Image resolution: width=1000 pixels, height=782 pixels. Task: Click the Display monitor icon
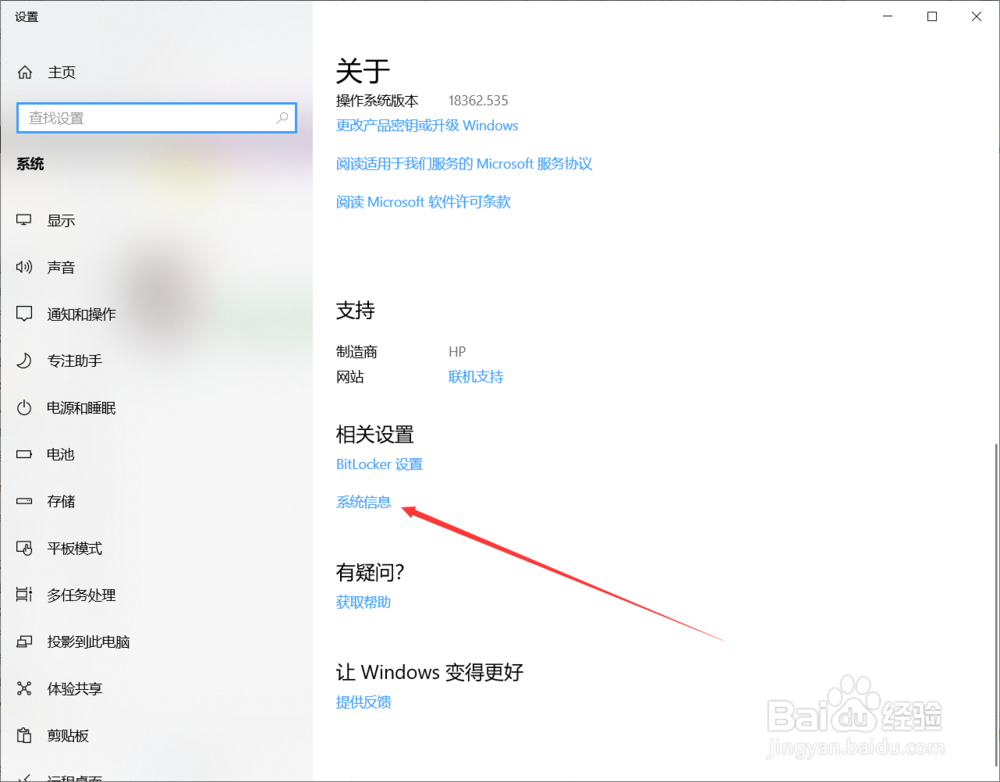pyautogui.click(x=24, y=220)
